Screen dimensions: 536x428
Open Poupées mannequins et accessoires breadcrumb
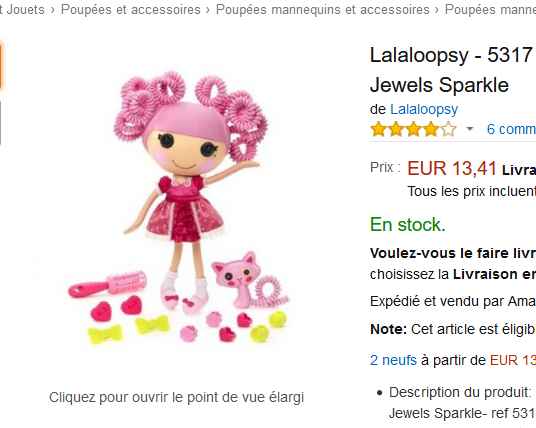(x=322, y=10)
